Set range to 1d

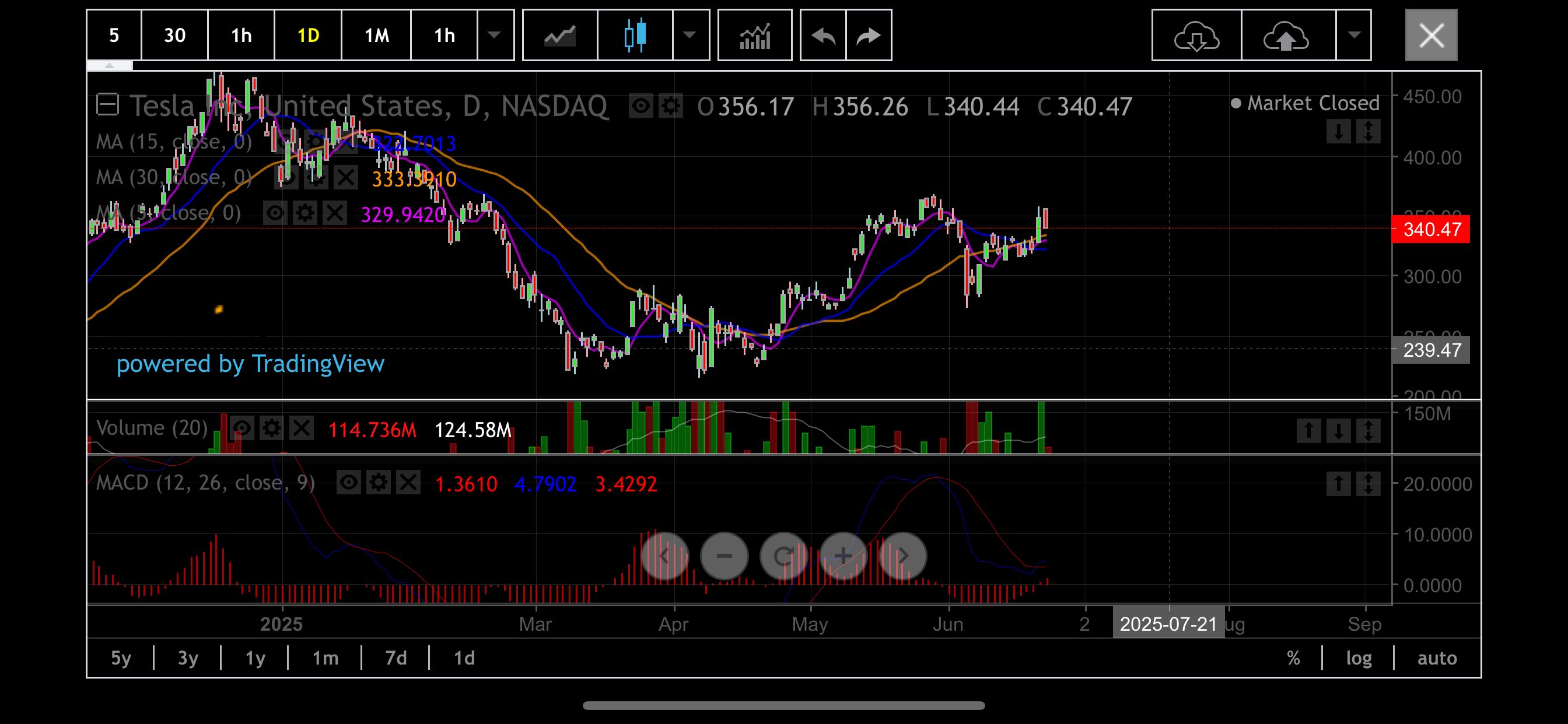464,658
